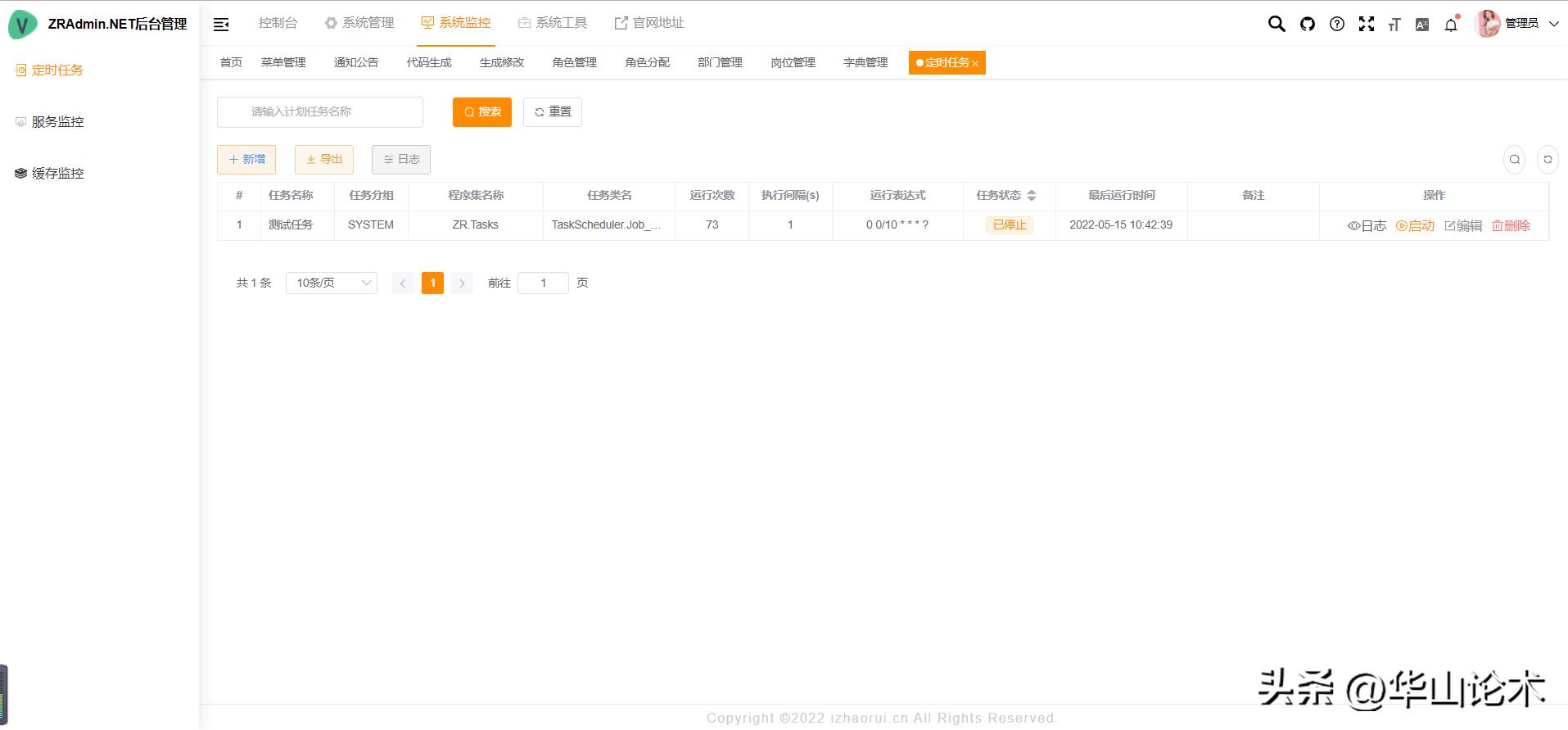Toggle search bar visibility round icon
This screenshot has width=1568, height=730.
tap(1515, 160)
